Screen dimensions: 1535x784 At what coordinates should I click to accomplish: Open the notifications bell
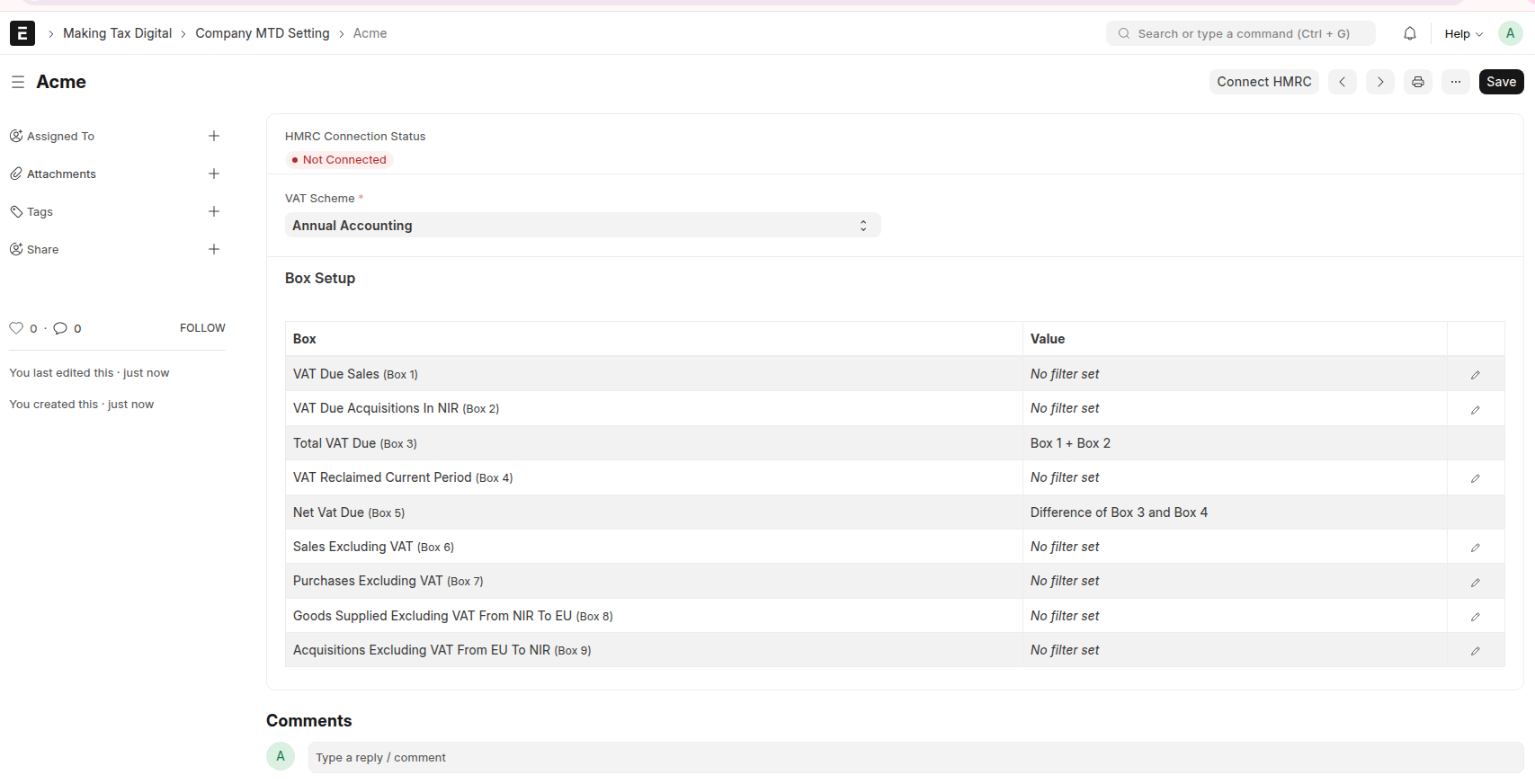[x=1410, y=33]
